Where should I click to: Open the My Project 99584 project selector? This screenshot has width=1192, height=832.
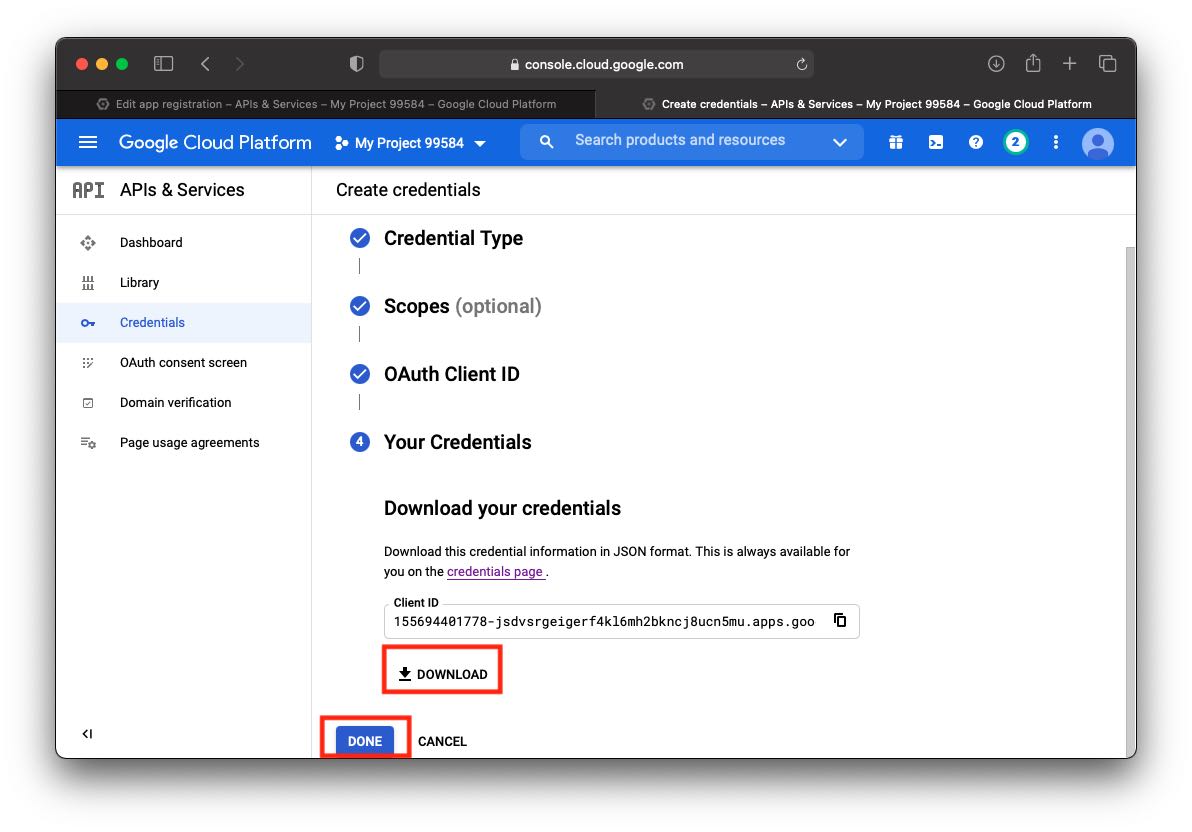(x=411, y=143)
